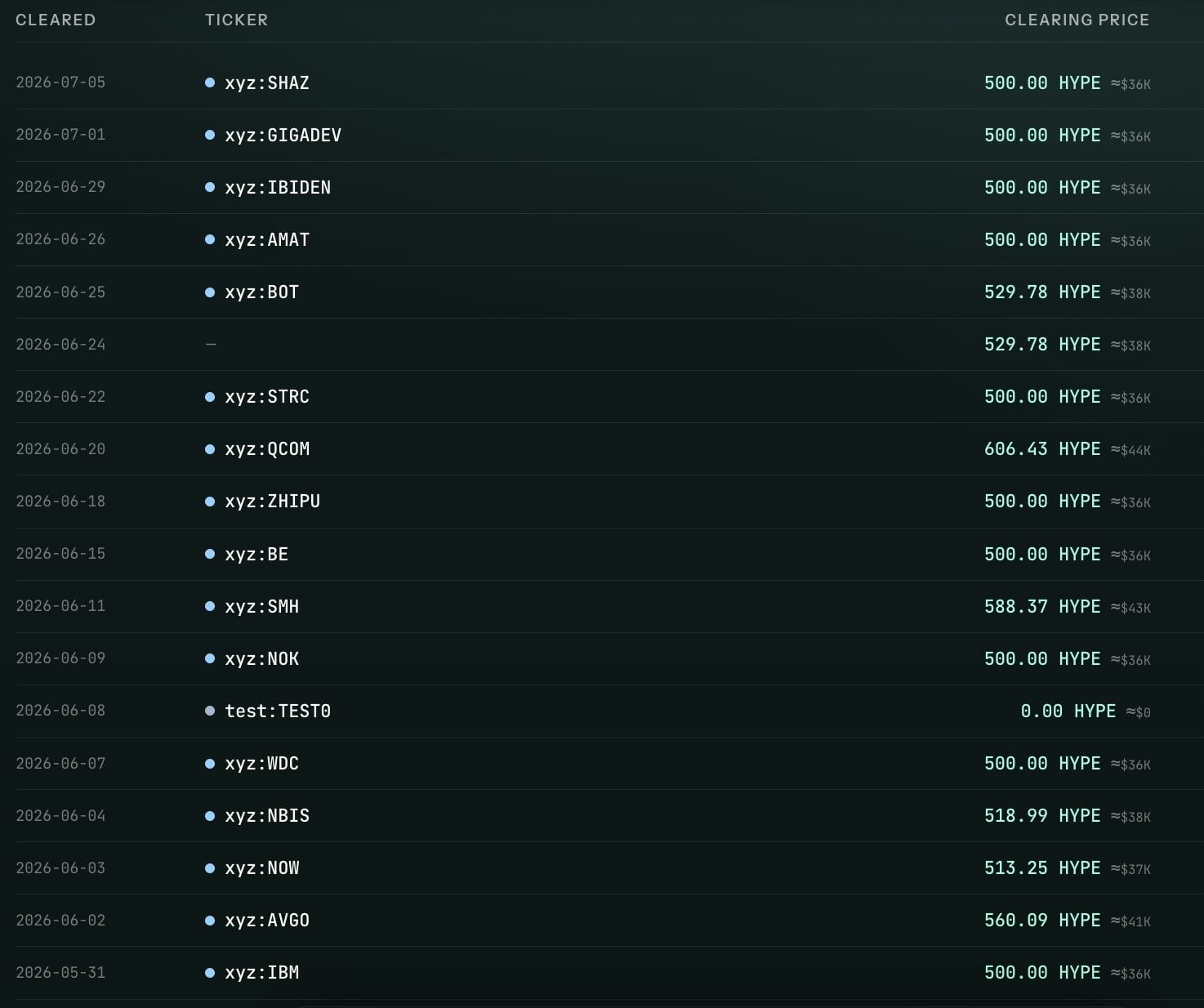The image size is (1204, 1008).
Task: Click the blue dot beside xyz:BOT
Action: [210, 292]
